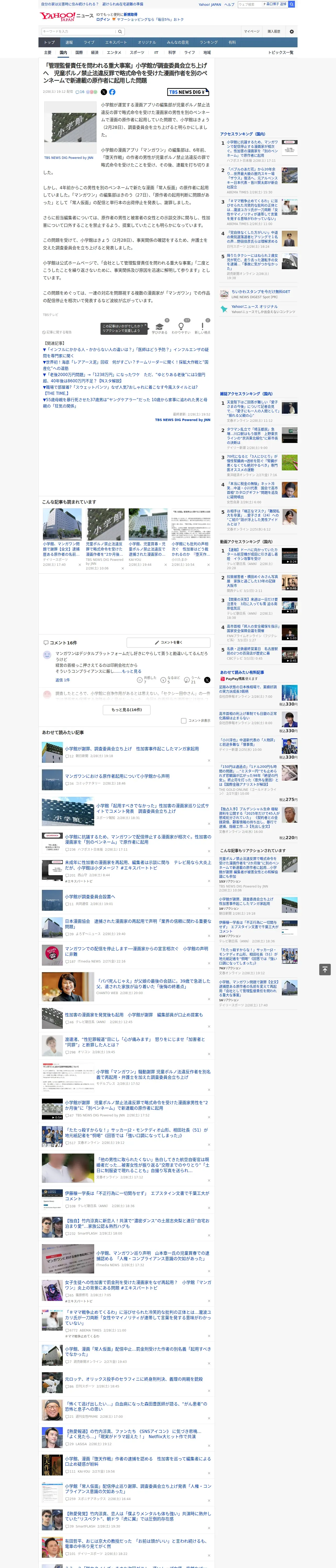Open 伊藤穰一学長は「不正行為に一切関与せず」 article
This screenshot has height=1568, width=336.
pyautogui.click(x=137, y=1196)
